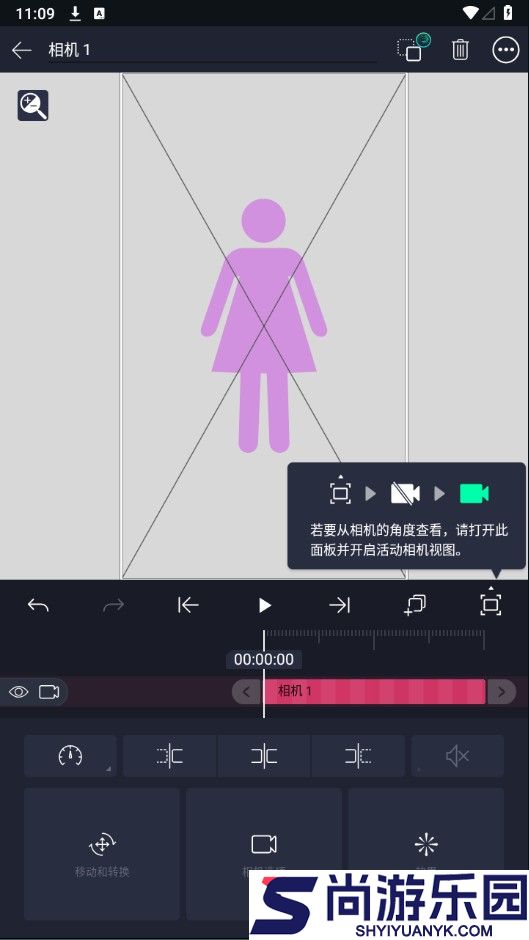
Task: Undo the last action
Action: pyautogui.click(x=38, y=605)
